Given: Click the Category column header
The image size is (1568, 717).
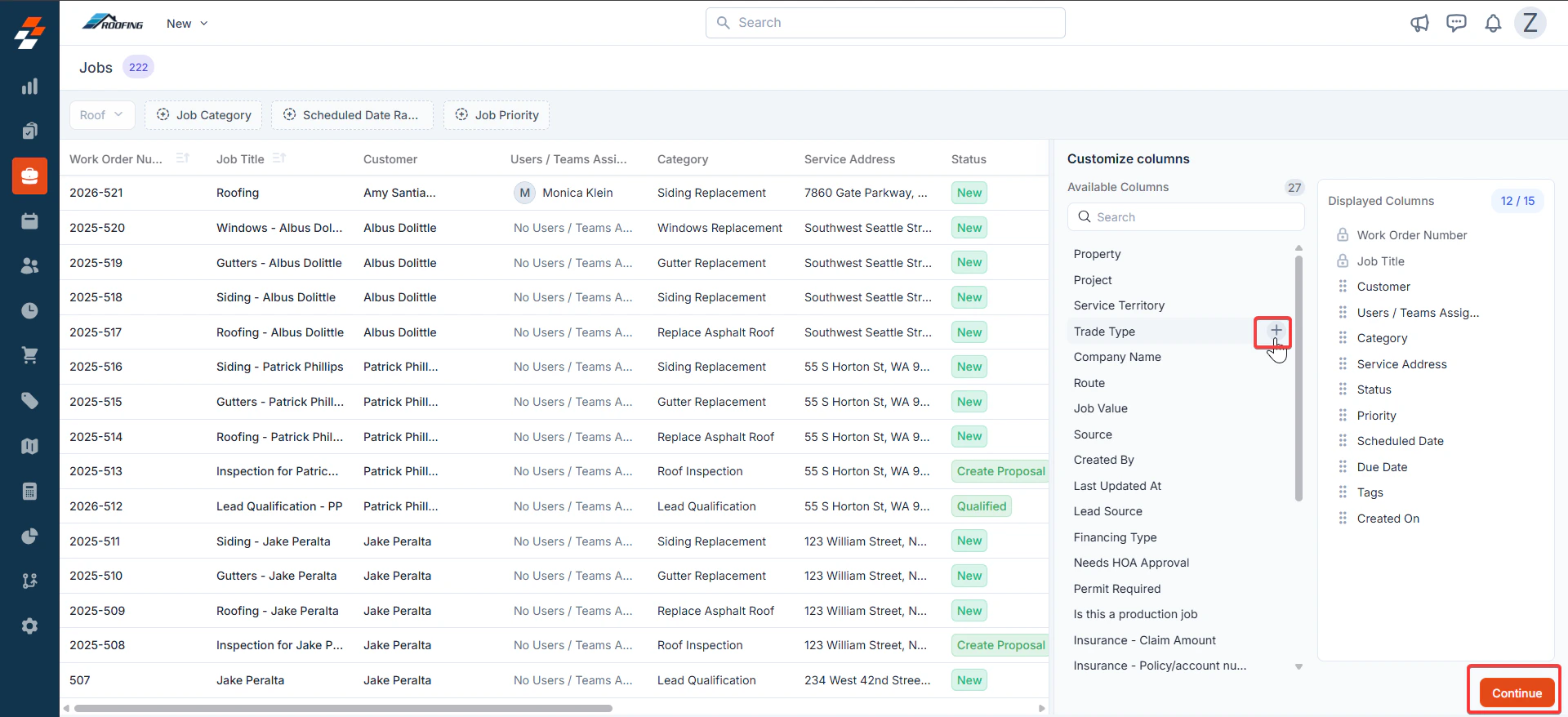Looking at the screenshot, I should 683,159.
